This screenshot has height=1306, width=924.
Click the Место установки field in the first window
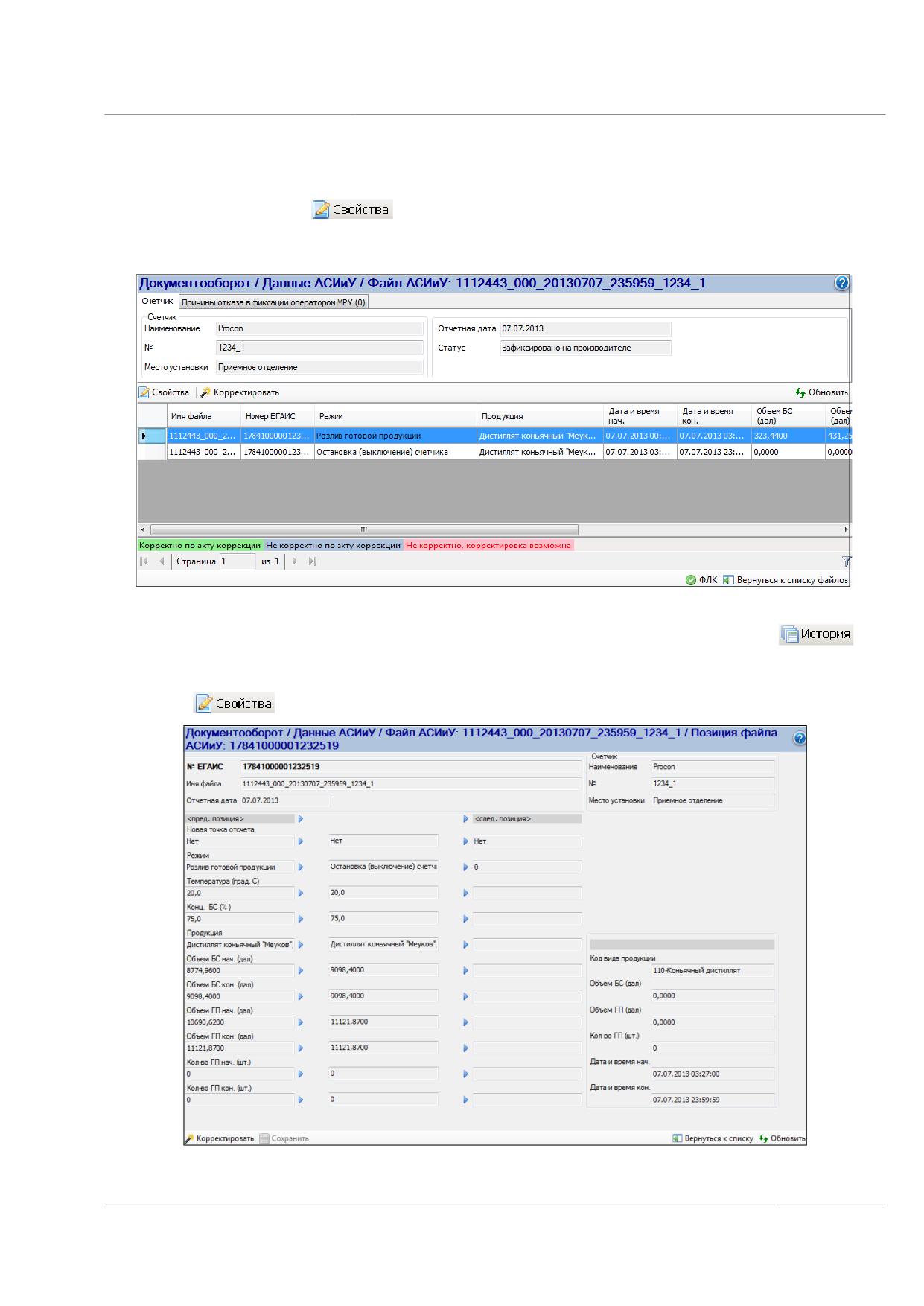tap(319, 367)
